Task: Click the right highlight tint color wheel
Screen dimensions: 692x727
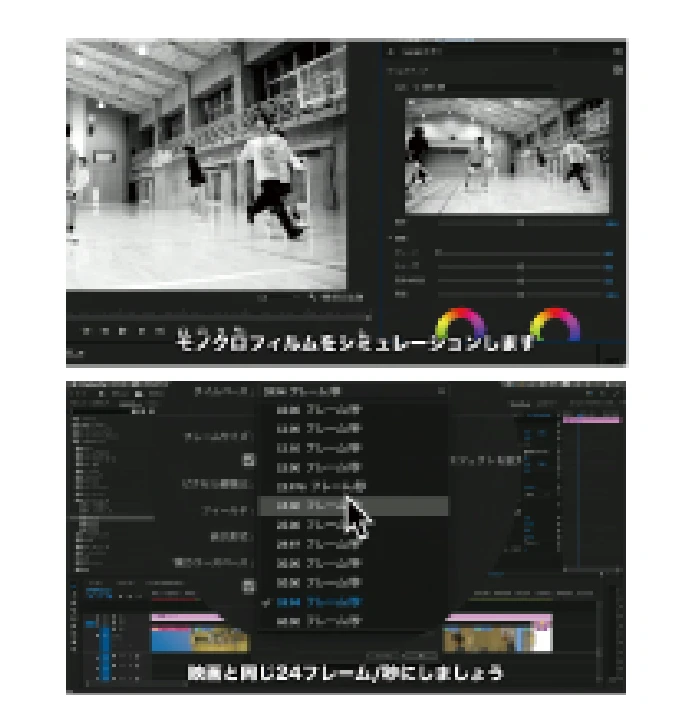Action: 555,326
